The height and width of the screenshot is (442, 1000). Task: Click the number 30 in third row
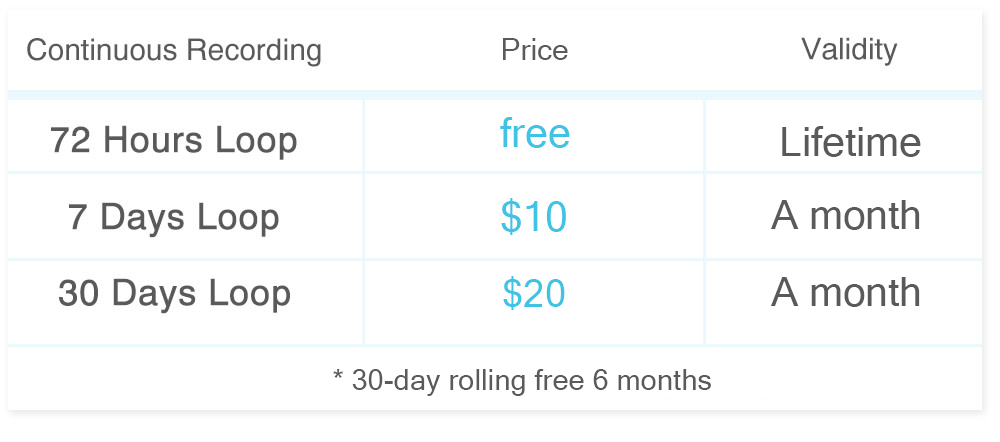pos(79,293)
